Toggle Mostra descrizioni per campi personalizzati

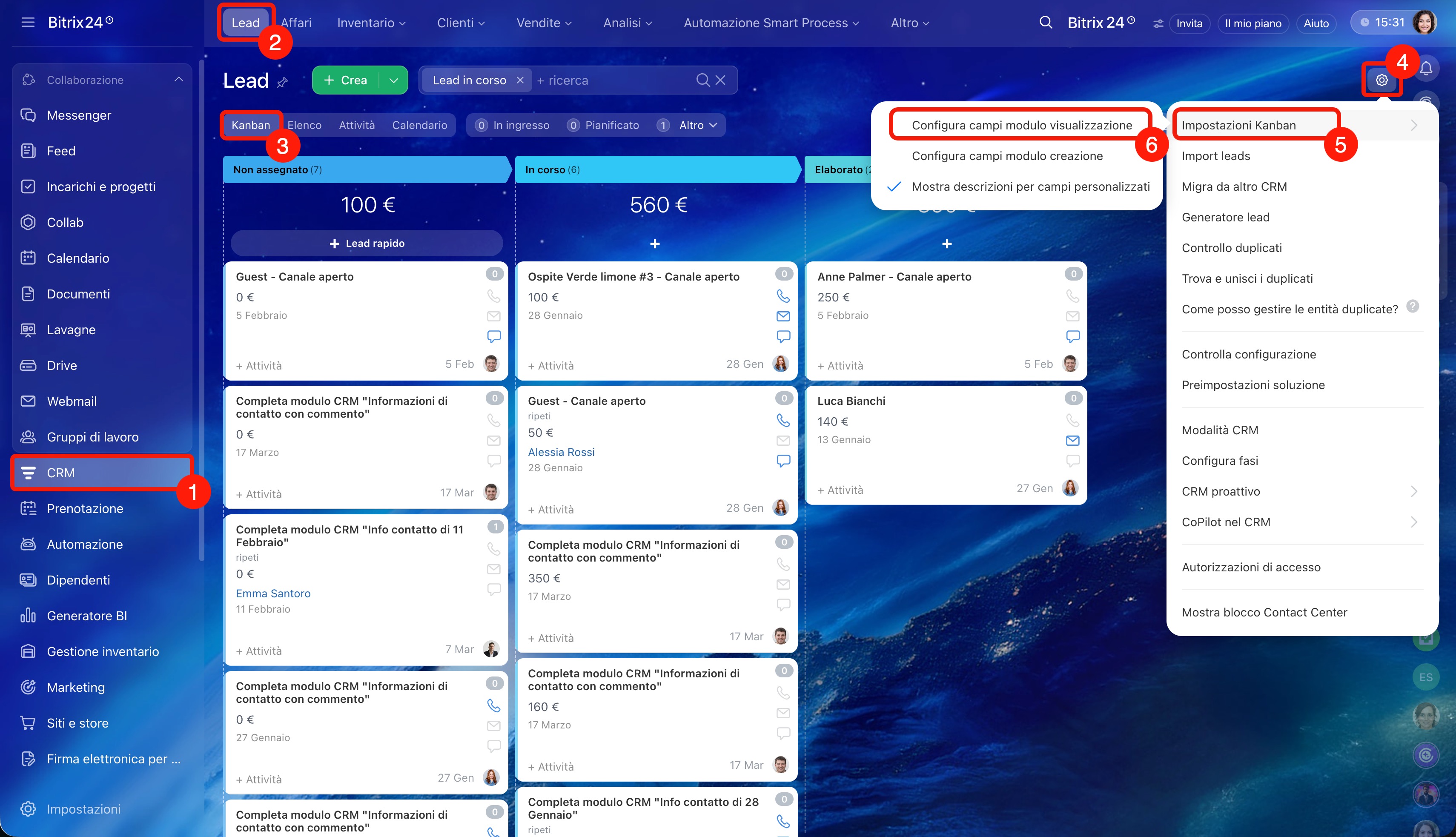pos(1030,187)
